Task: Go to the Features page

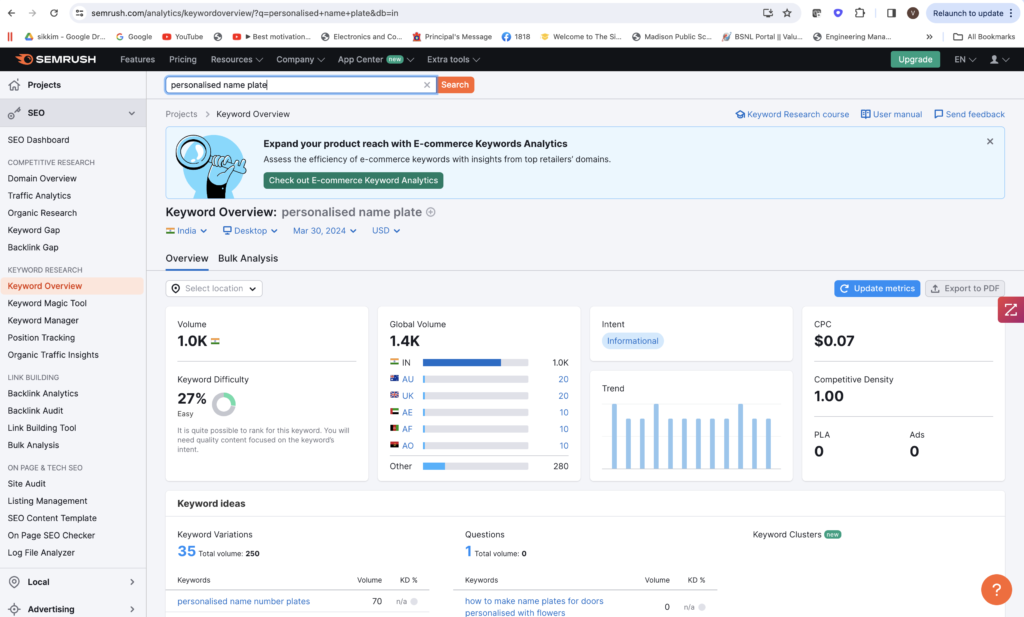Action: click(137, 59)
